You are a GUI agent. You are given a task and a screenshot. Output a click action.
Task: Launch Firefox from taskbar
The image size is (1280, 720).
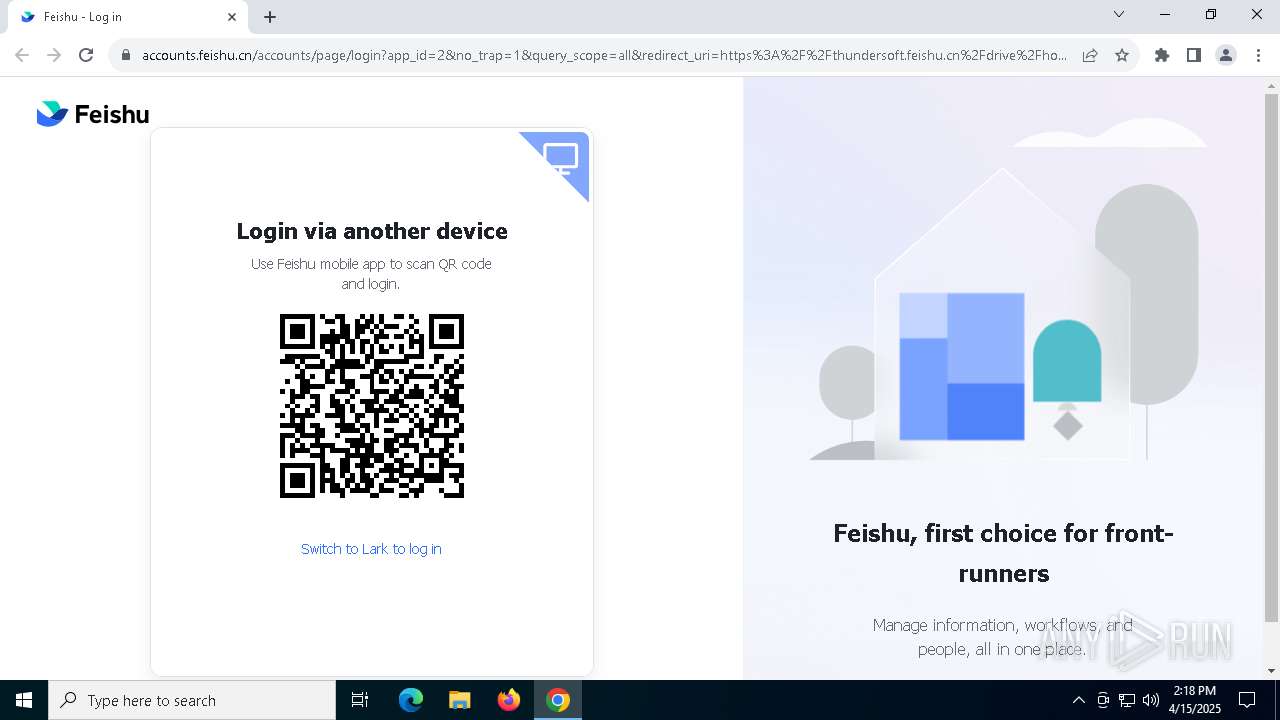coord(509,700)
